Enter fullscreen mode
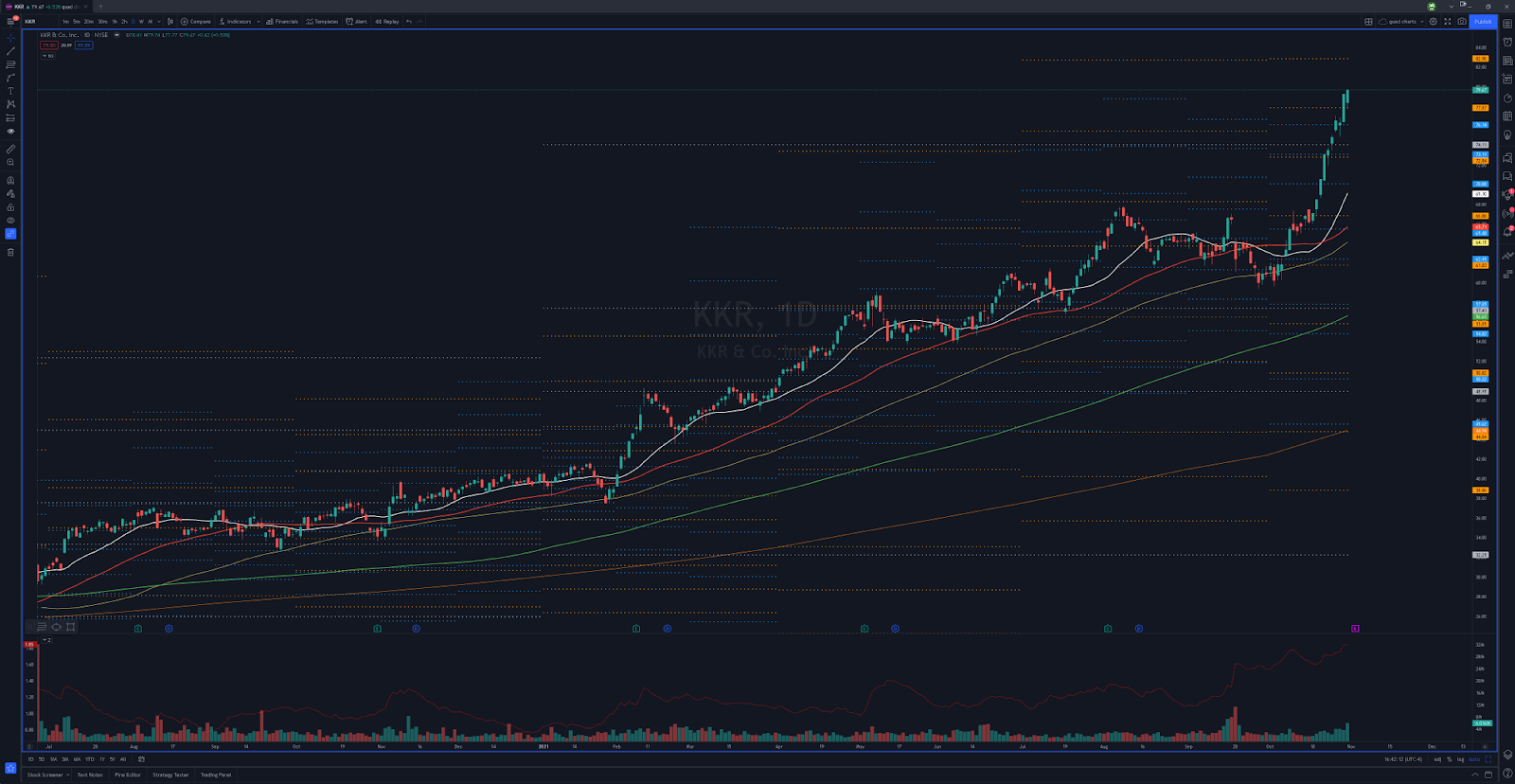Screen dimensions: 1515x784 pos(1447,21)
